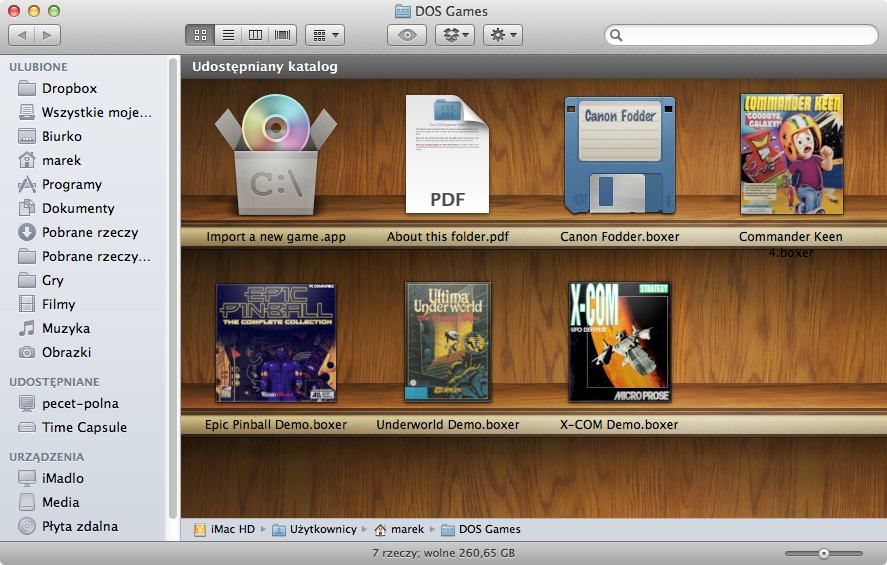This screenshot has height=565, width=887.
Task: Switch to list view mode
Action: 228,35
